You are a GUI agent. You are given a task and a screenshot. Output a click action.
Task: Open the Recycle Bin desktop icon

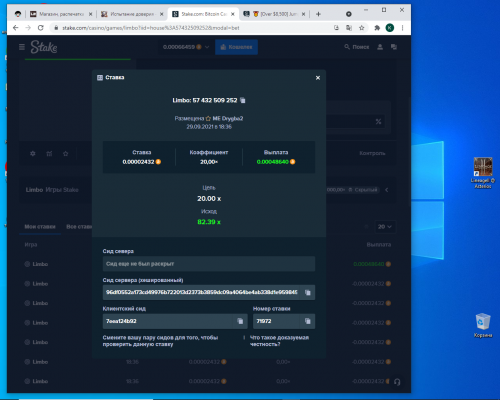(483, 325)
